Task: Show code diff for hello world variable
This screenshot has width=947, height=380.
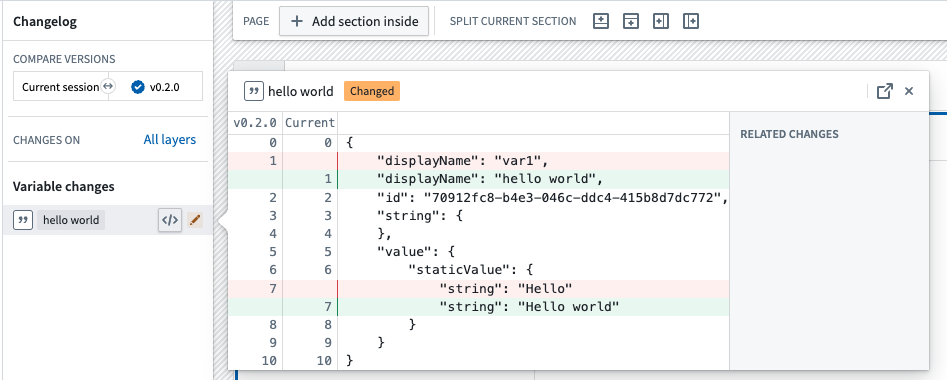Action: 170,221
